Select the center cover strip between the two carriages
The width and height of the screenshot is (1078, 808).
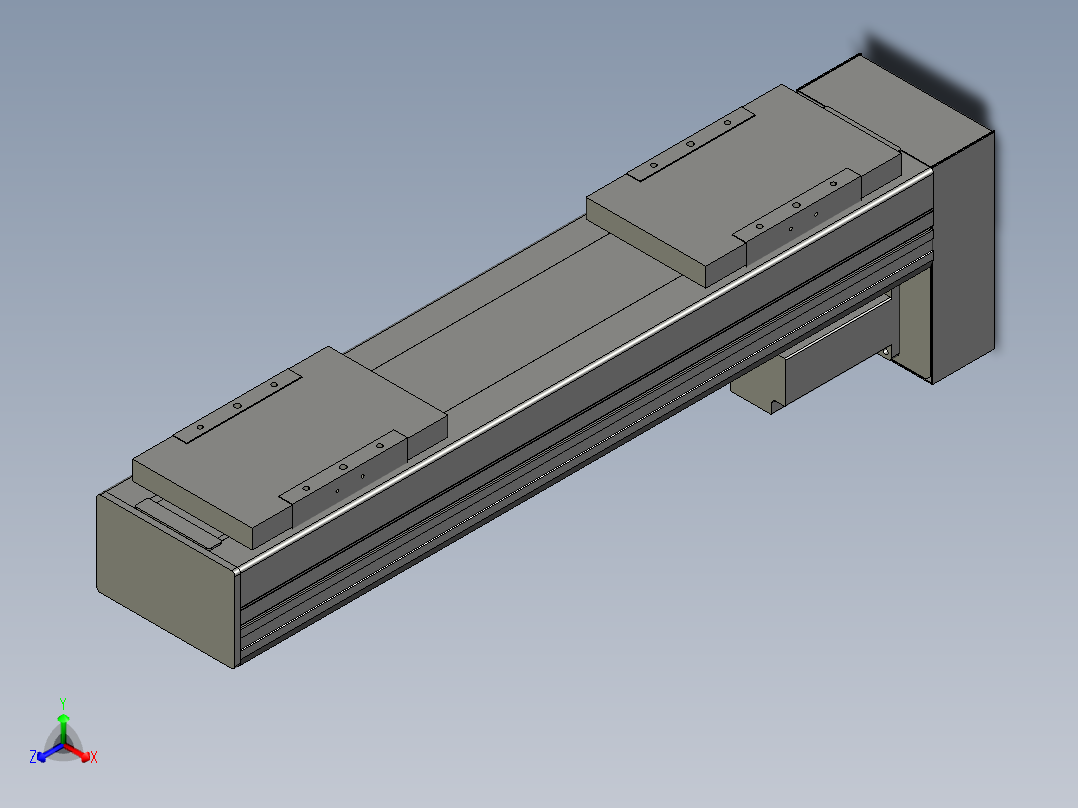[x=529, y=323]
